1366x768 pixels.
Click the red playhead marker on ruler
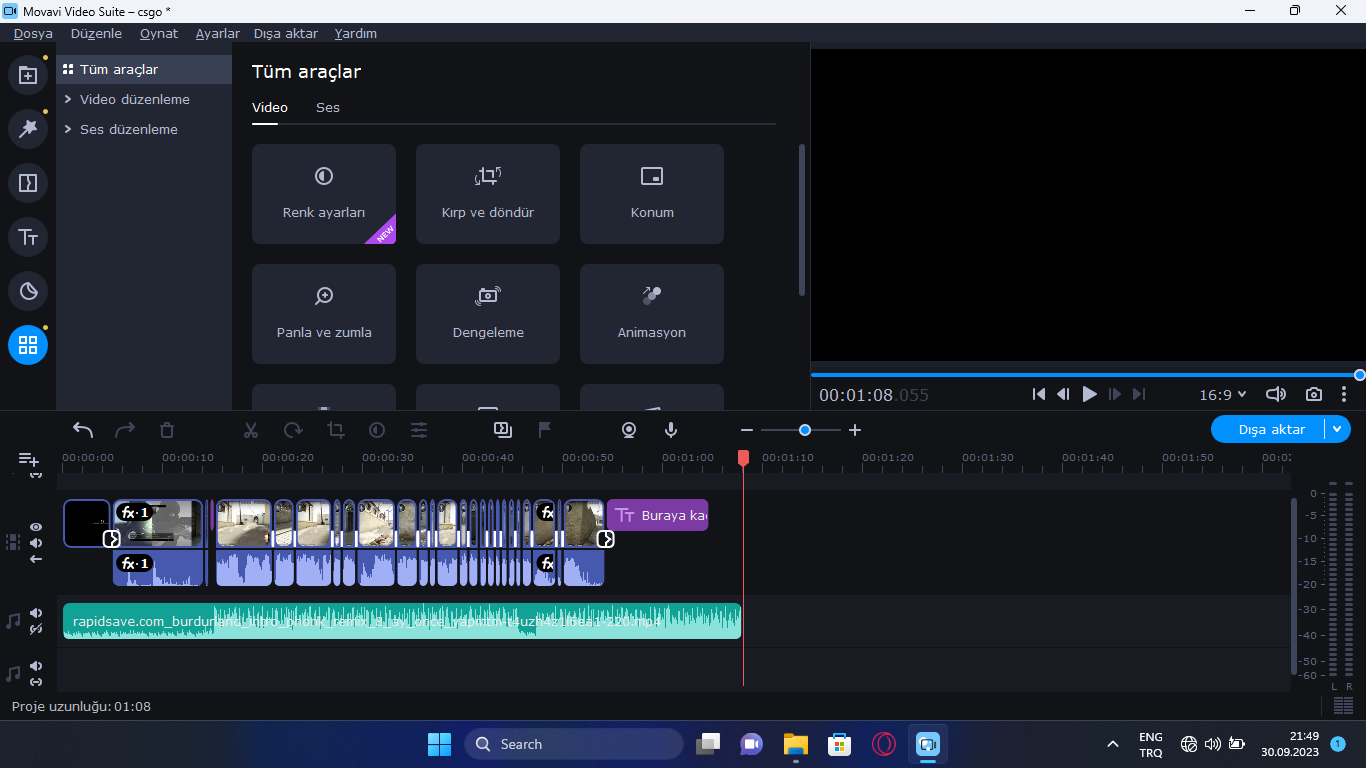click(x=743, y=457)
